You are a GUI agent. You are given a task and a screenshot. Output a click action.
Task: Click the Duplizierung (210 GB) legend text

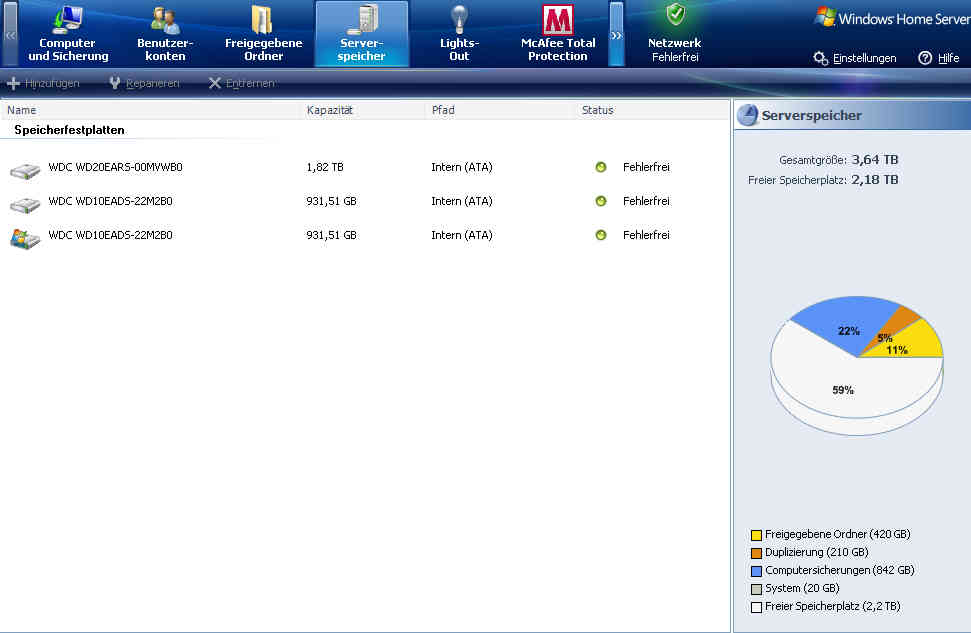[816, 552]
